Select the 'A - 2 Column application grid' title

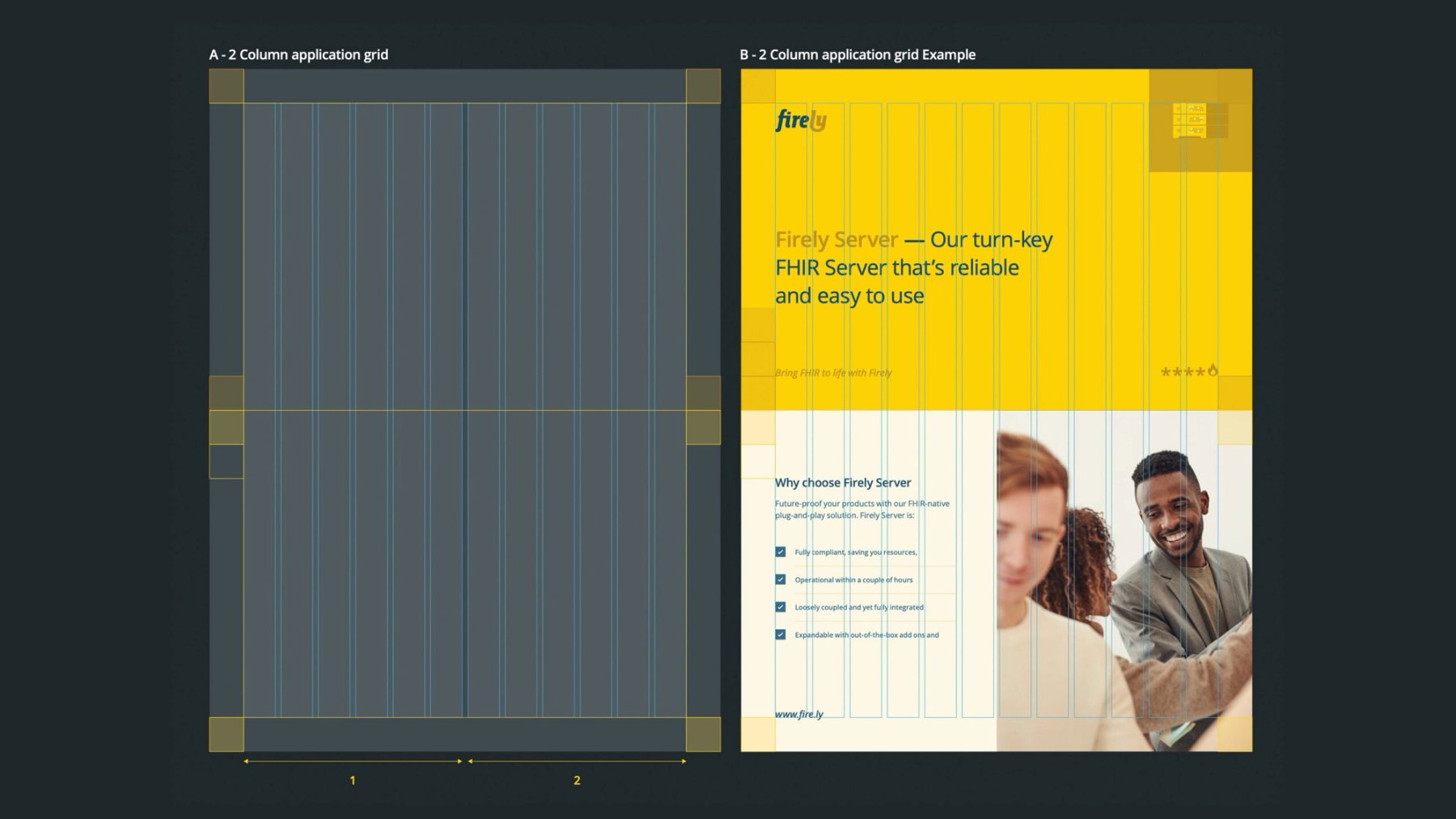pos(298,54)
